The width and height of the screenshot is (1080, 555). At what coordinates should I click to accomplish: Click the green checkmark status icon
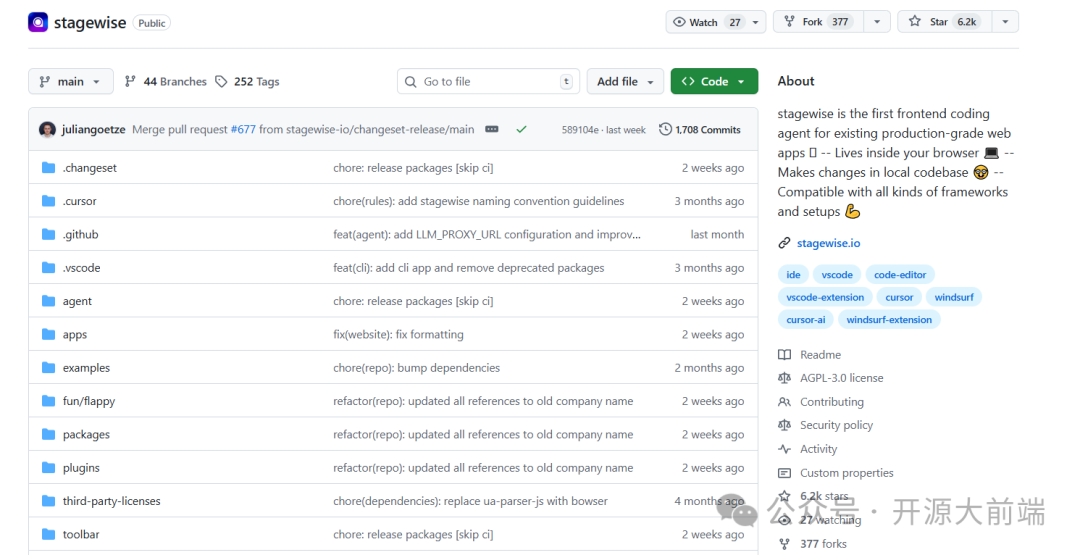click(521, 129)
